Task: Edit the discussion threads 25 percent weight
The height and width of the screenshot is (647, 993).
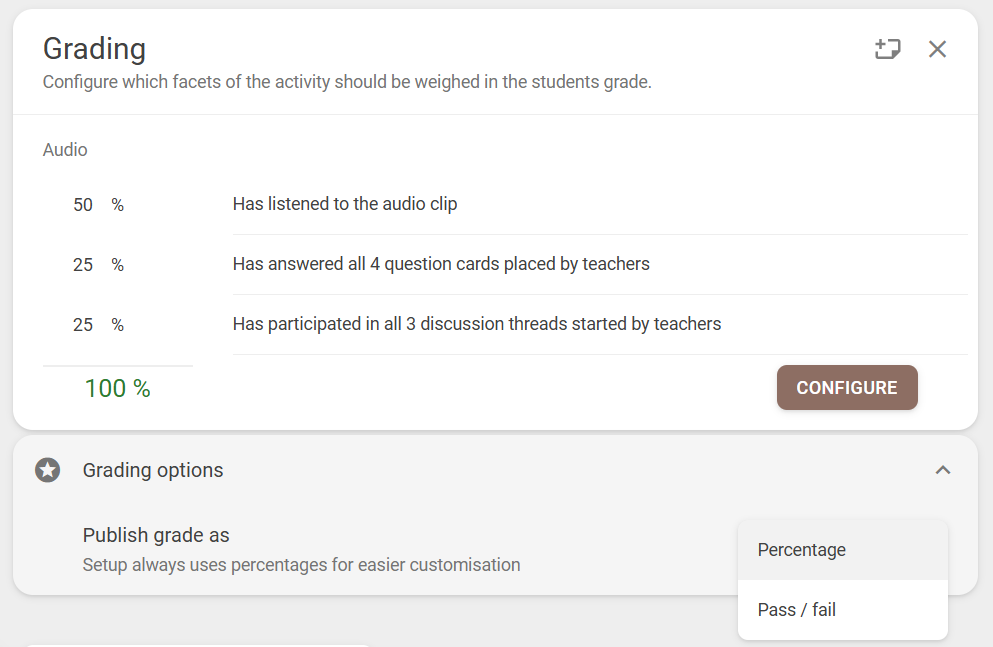Action: [x=83, y=325]
